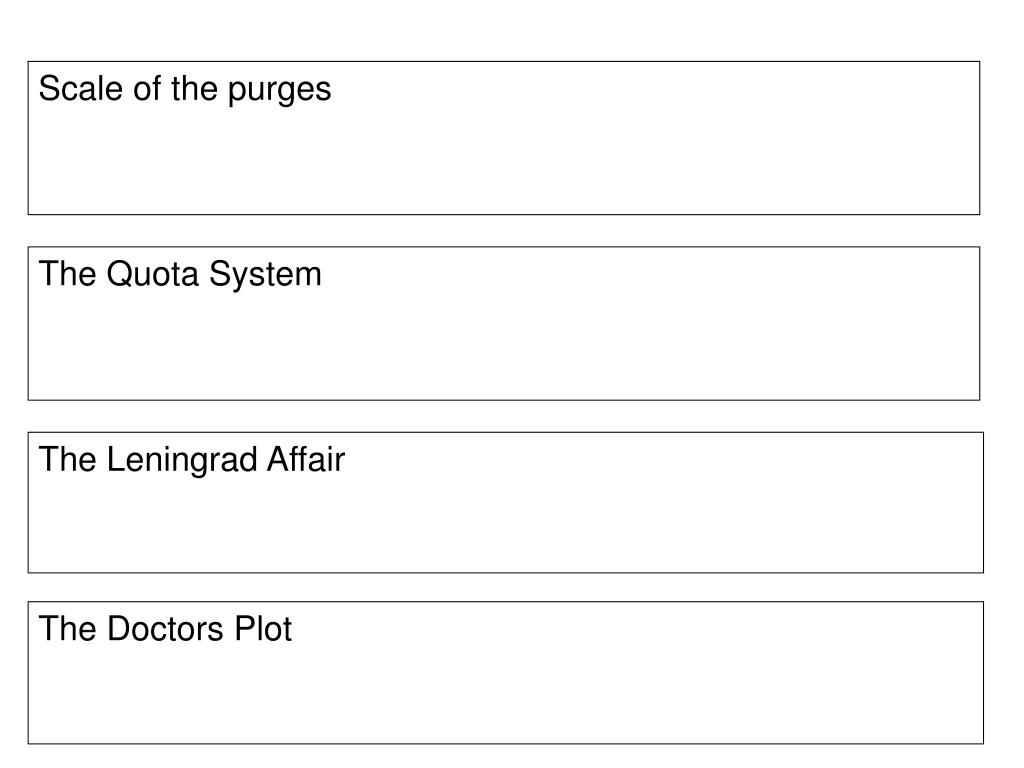Click the 'Scale of the purges' heading
The height and width of the screenshot is (768, 1024).
click(x=185, y=89)
